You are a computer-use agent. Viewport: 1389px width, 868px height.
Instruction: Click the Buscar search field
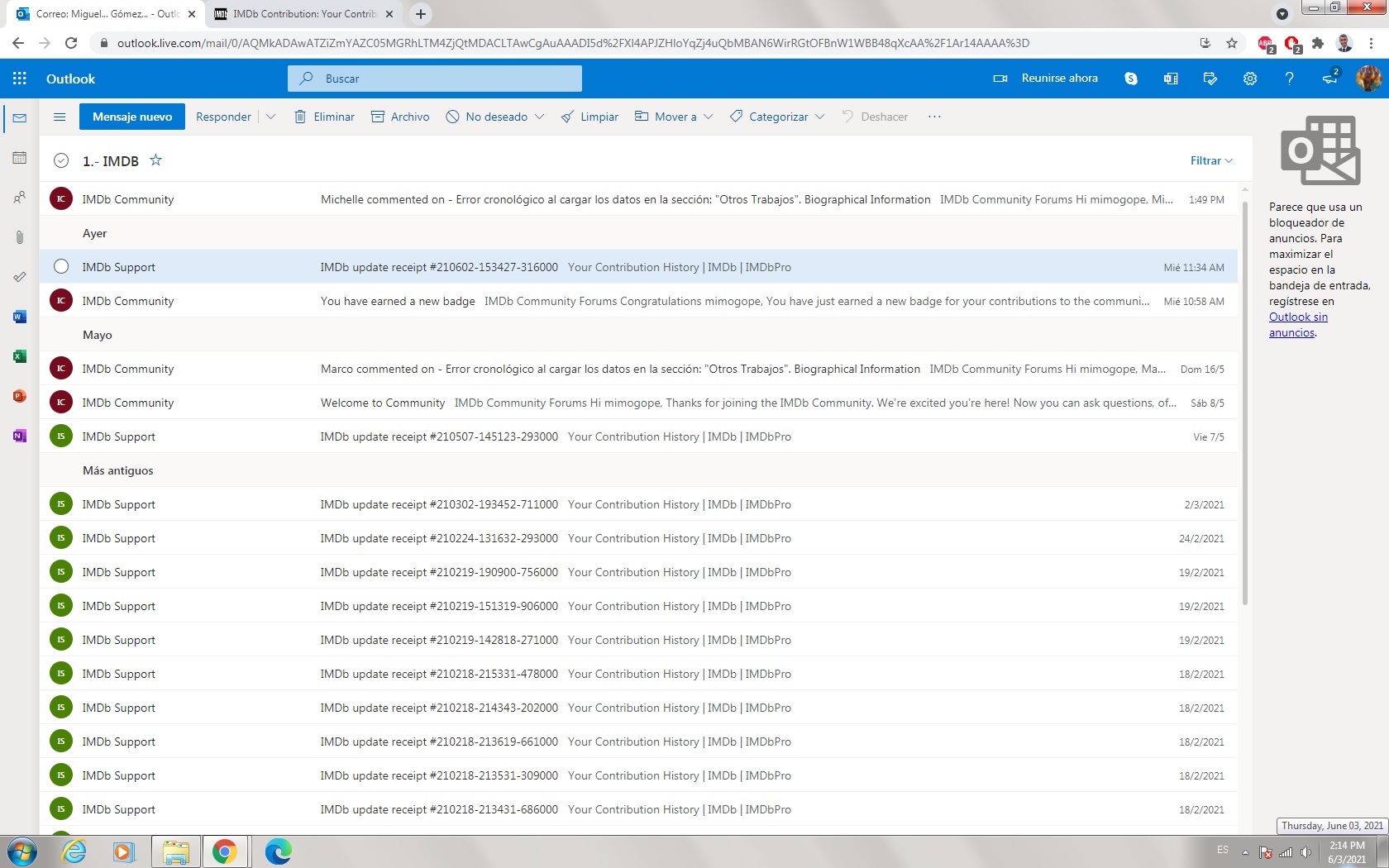(x=446, y=79)
